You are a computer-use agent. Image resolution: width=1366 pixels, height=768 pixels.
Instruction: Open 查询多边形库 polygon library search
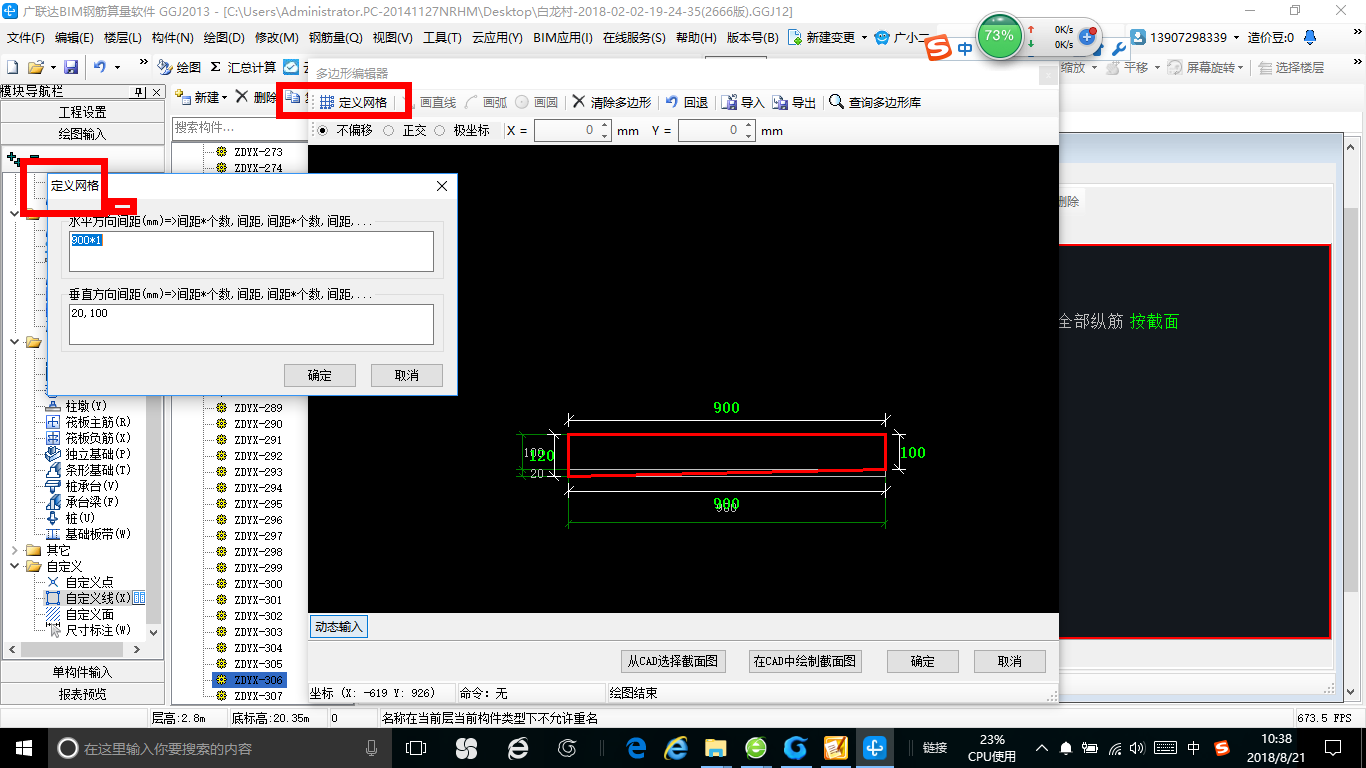[x=875, y=102]
